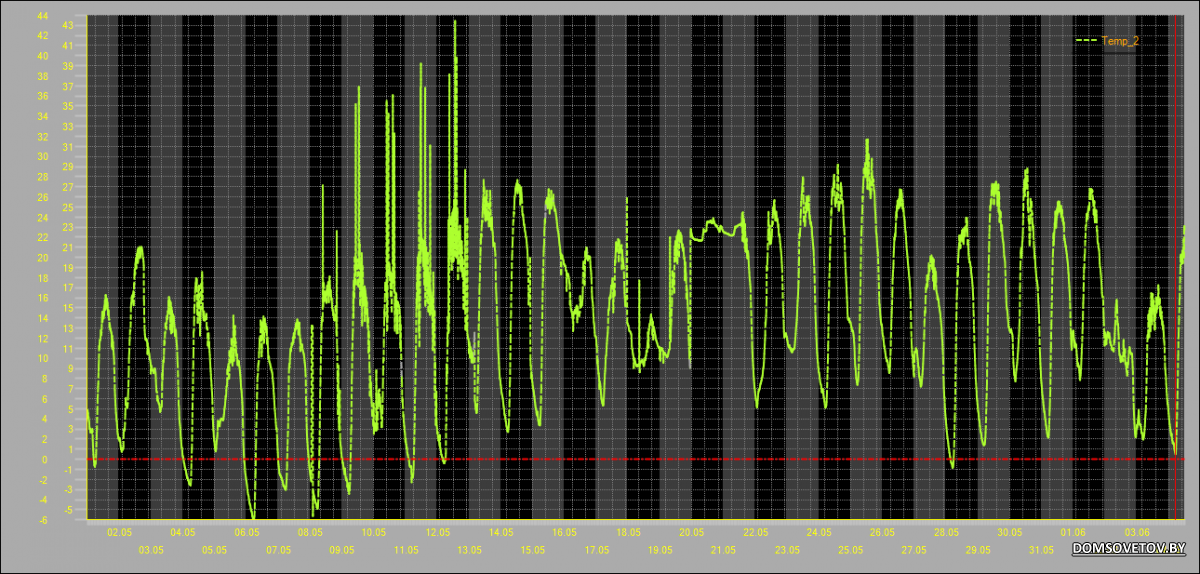Click the 19 value on the Y axis

click(67, 268)
